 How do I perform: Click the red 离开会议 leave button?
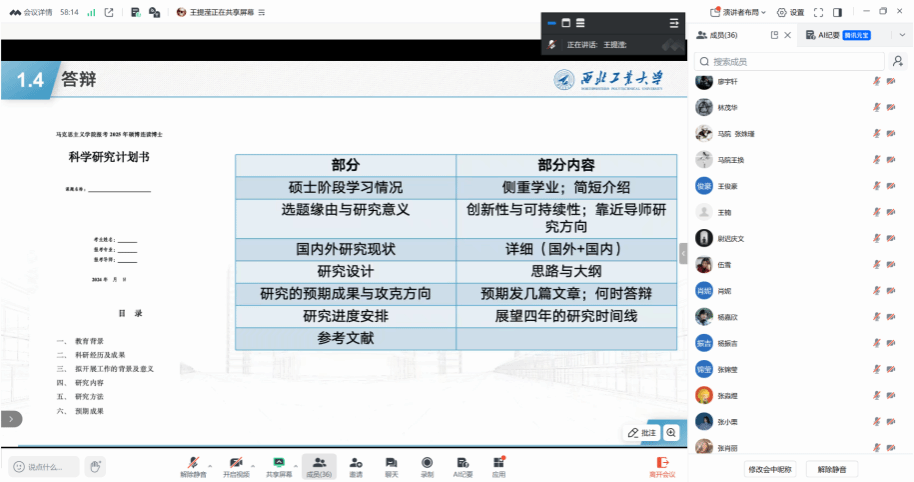[661, 465]
